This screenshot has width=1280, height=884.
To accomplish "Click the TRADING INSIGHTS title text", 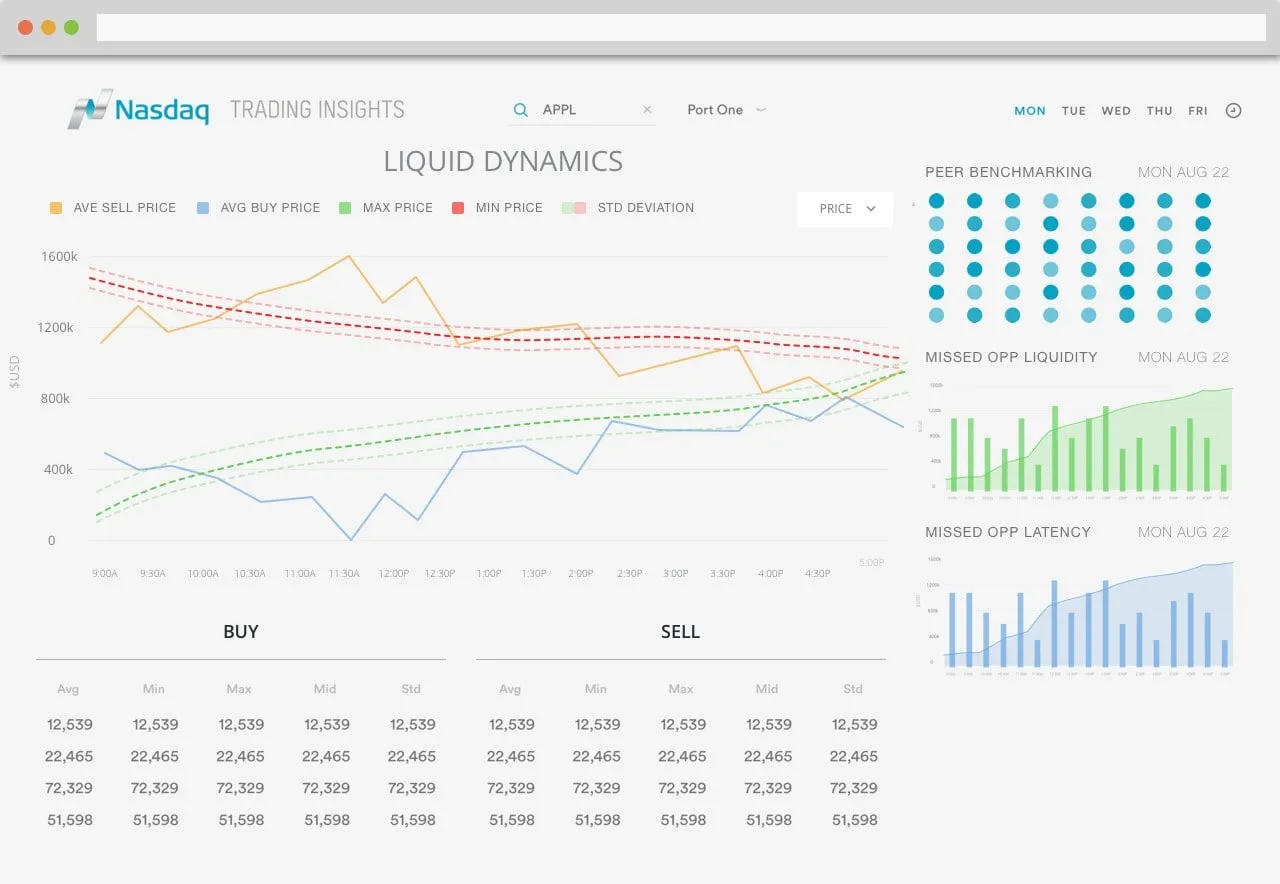I will (317, 110).
